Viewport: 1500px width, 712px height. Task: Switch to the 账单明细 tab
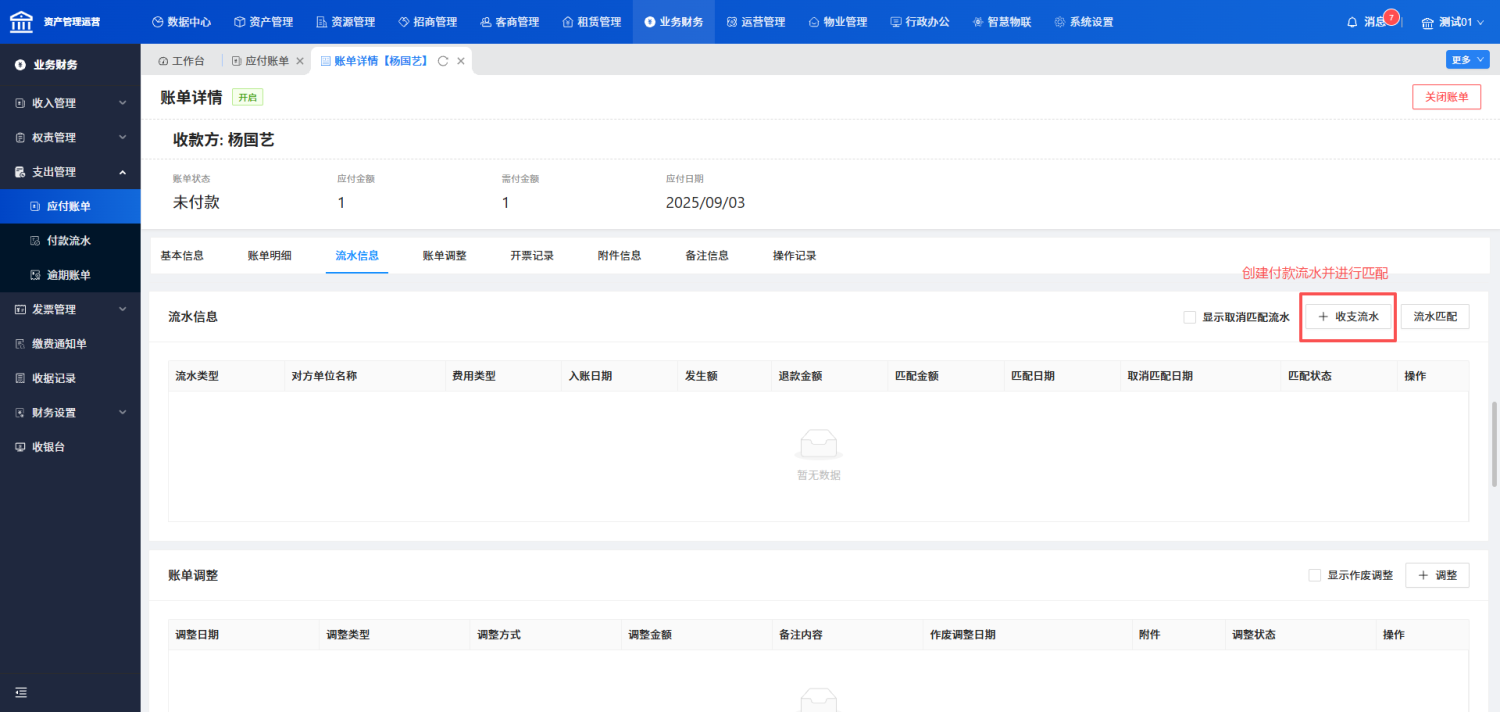tap(270, 255)
